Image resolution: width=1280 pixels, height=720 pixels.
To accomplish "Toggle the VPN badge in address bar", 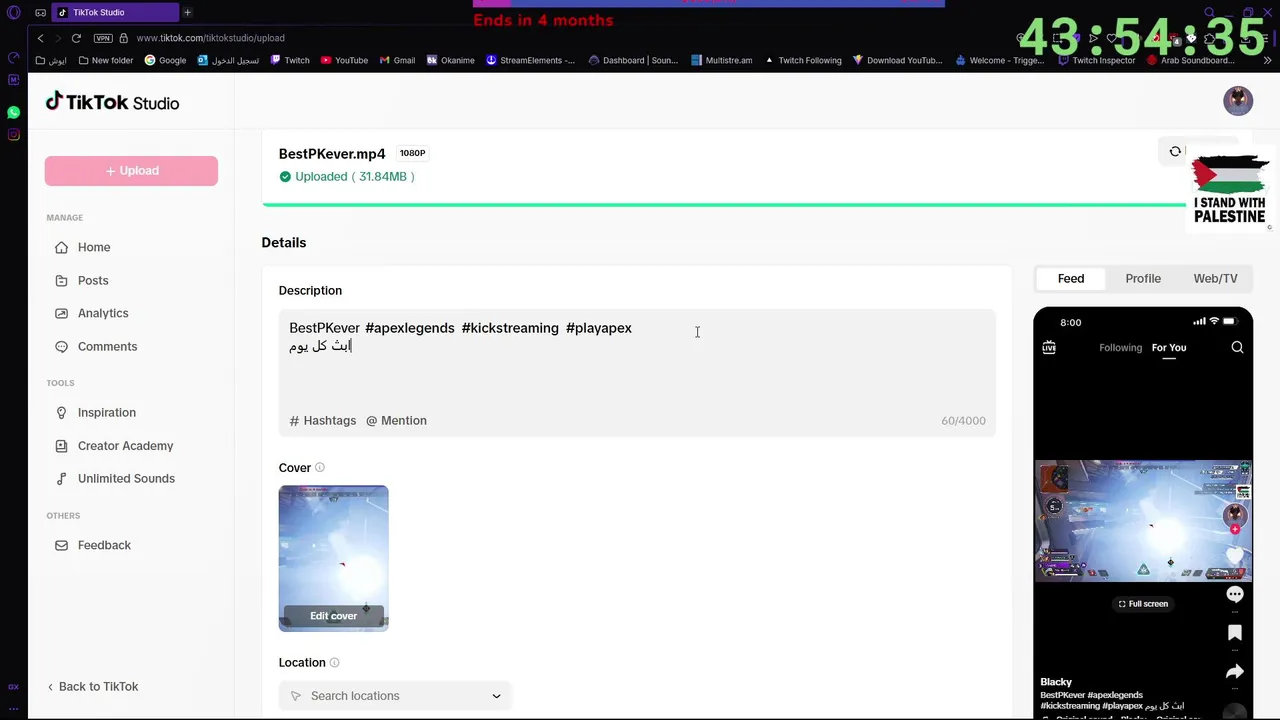I will point(102,38).
